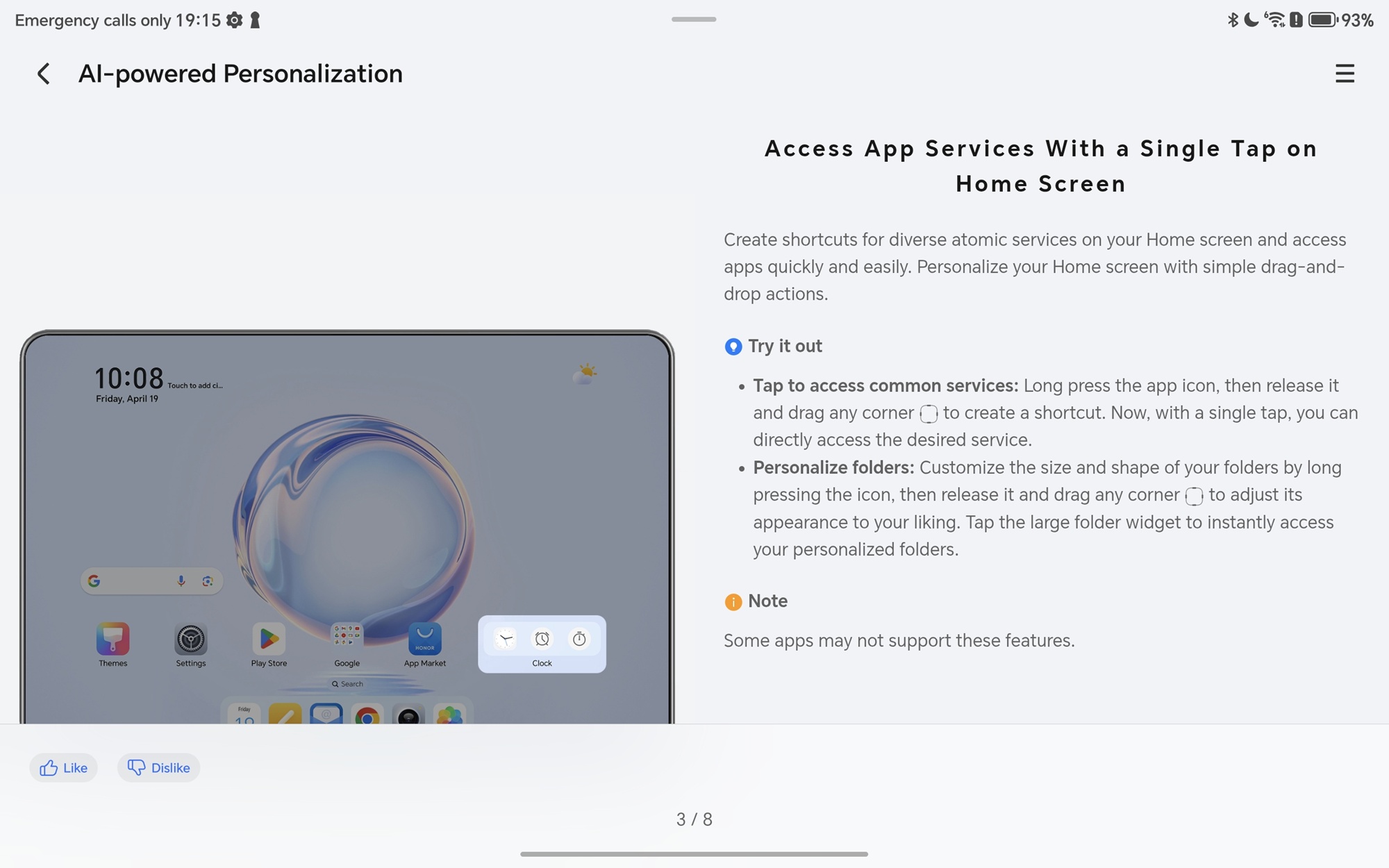
Task: Open the Google folder icon
Action: (x=347, y=639)
